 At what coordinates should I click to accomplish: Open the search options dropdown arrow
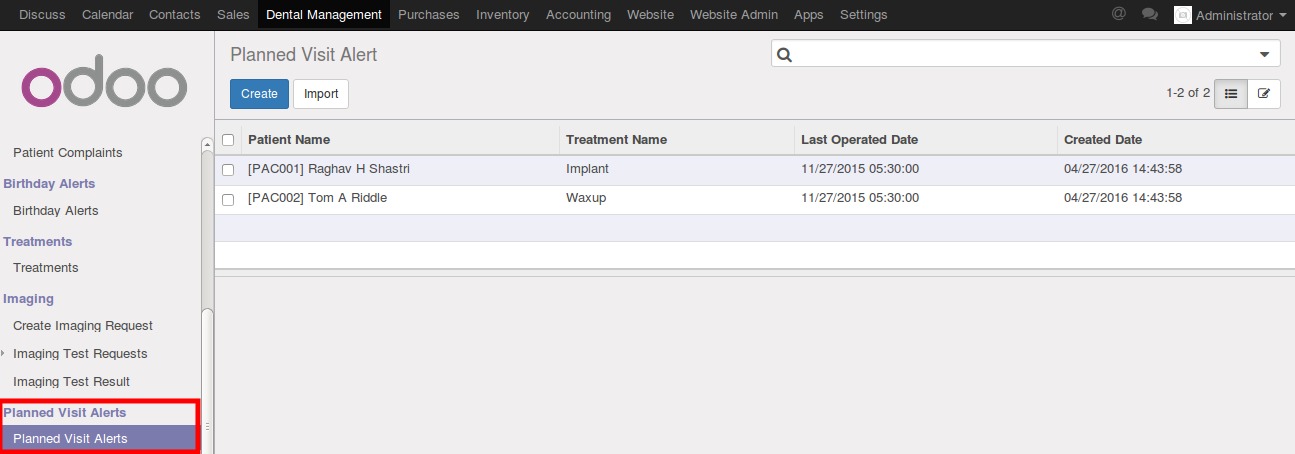pos(1264,55)
